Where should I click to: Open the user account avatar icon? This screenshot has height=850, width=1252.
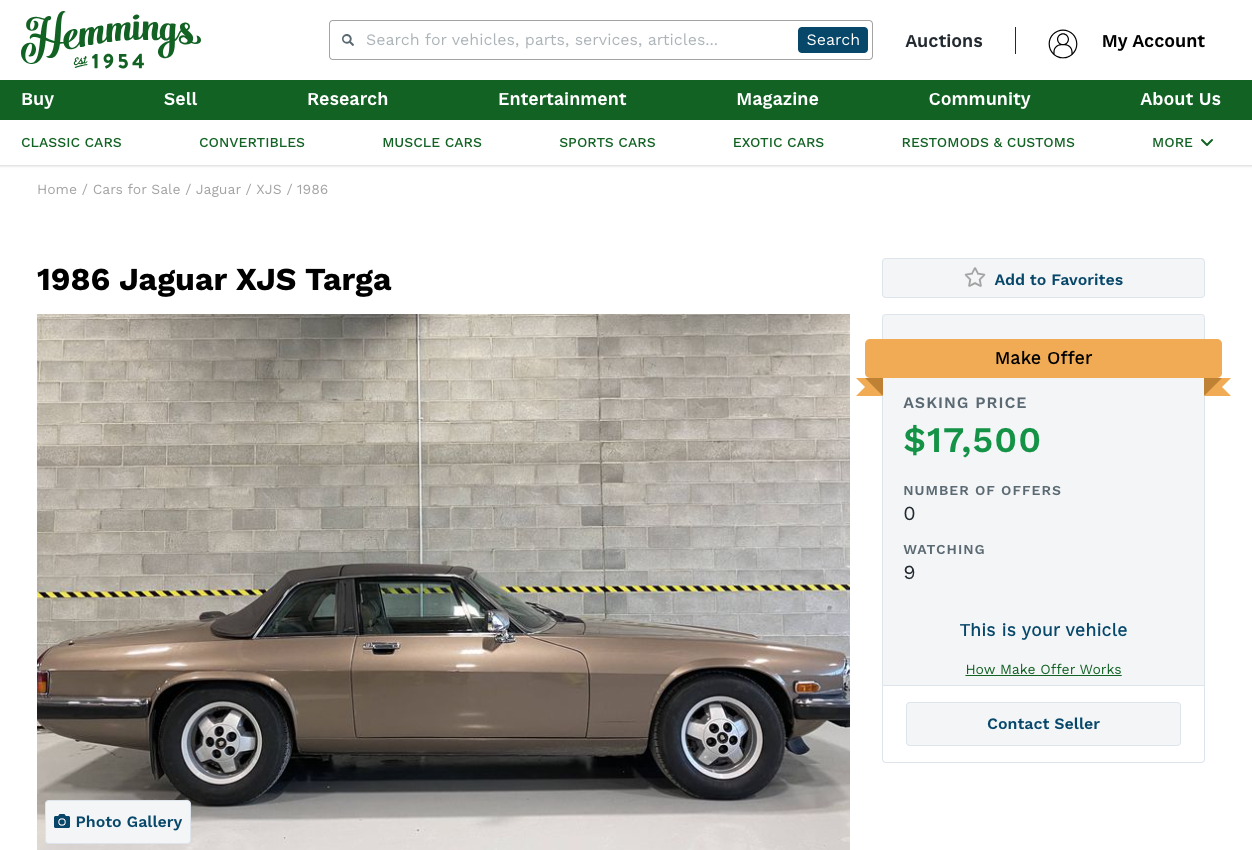pyautogui.click(x=1063, y=43)
